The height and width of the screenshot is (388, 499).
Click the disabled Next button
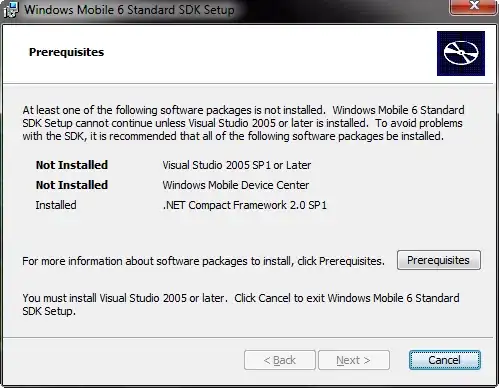[354, 360]
